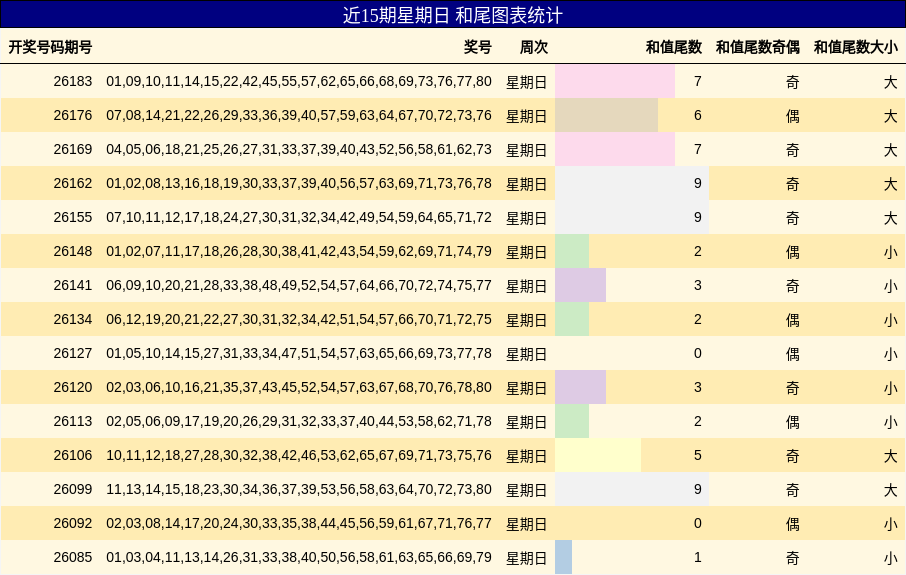The image size is (906, 575).
Task: Click the purple bar in row 26120
Action: pos(581,387)
